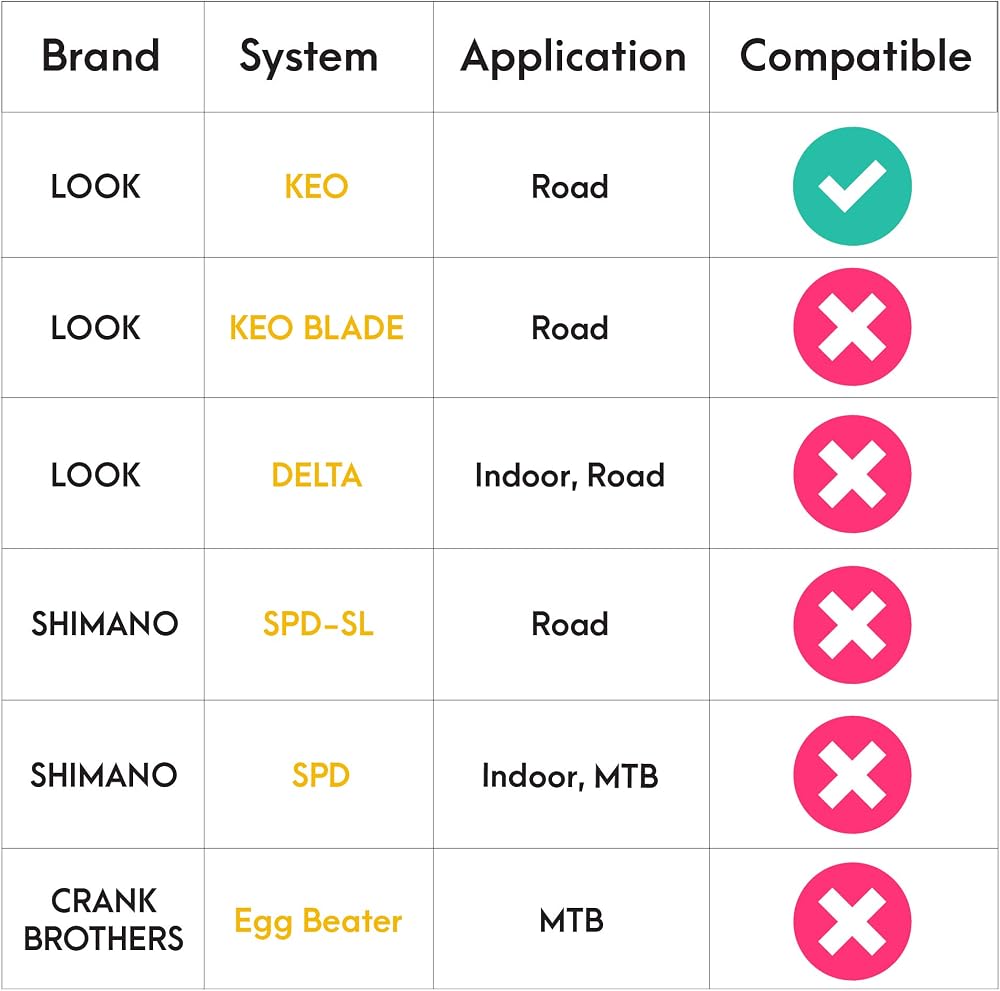Screen dimensions: 1000x991
Task: Click the red X icon in DELTA row
Action: pos(852,474)
